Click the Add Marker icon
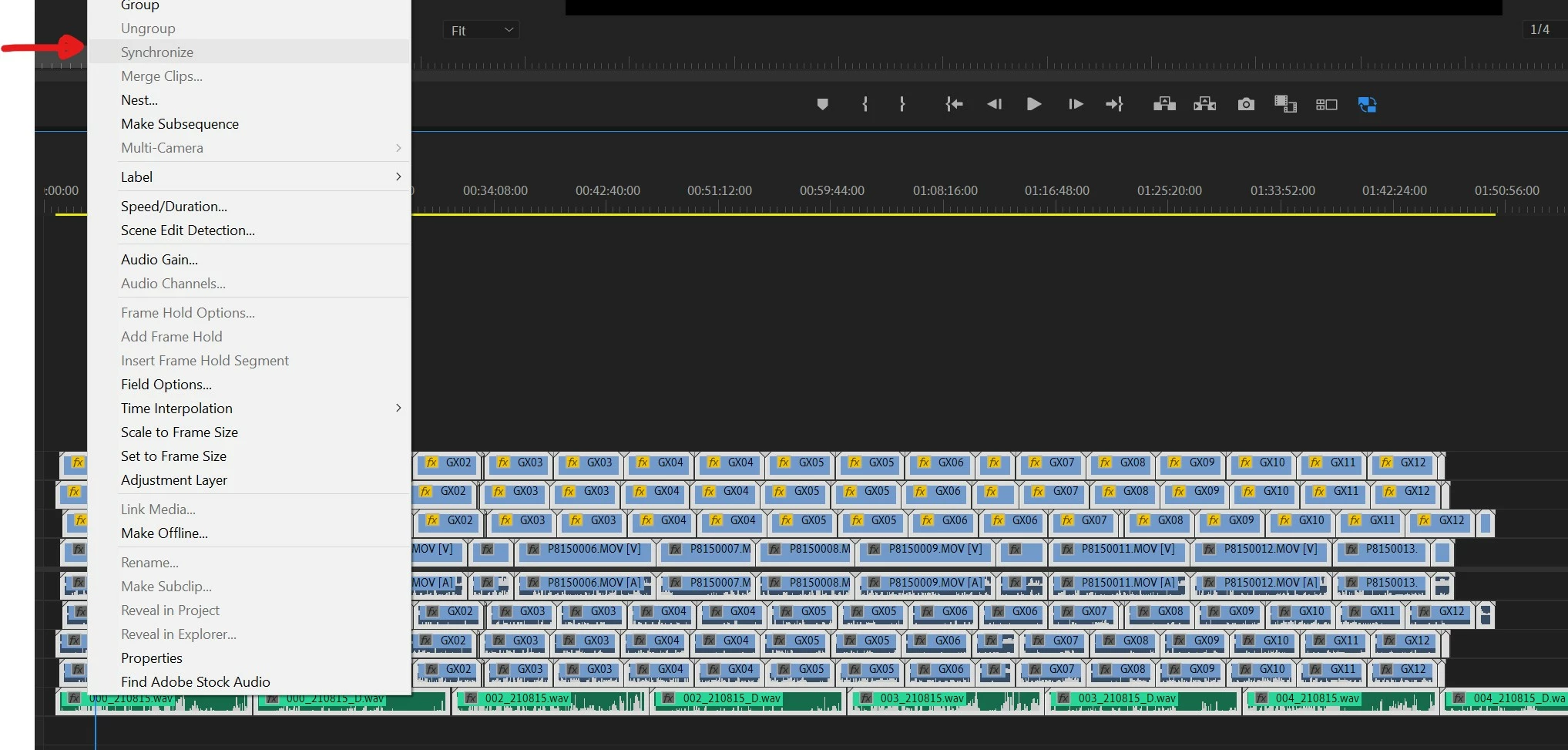Viewport: 1568px width, 750px height. click(x=822, y=104)
